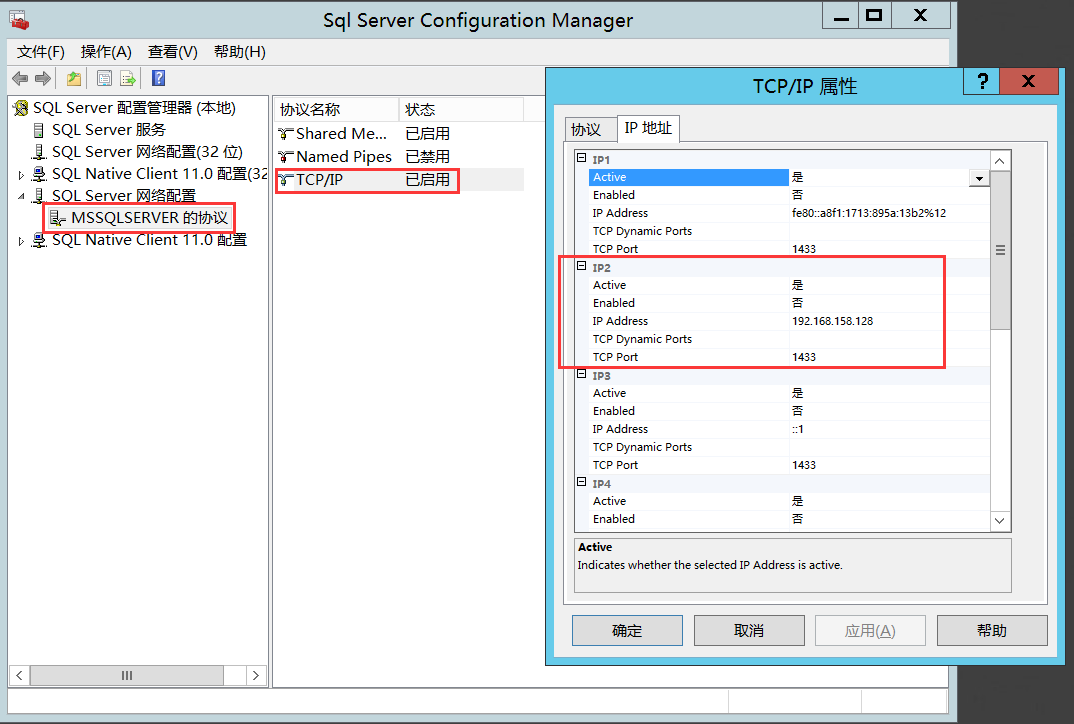Screen dimensions: 1074x724
Task: Click the IP3 IP Address value ::1
Action: coord(797,429)
